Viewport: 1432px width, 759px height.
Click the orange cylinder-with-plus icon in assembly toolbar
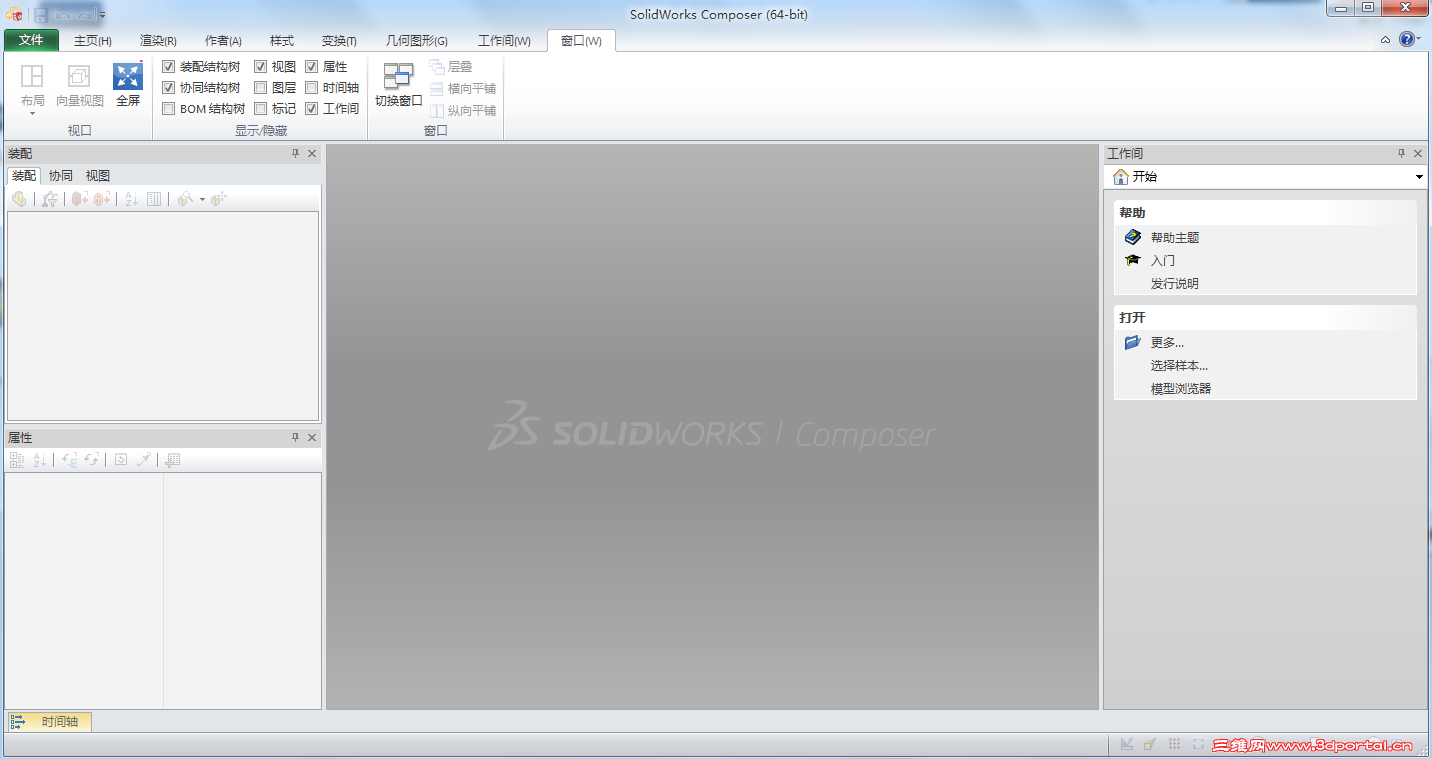(x=102, y=199)
